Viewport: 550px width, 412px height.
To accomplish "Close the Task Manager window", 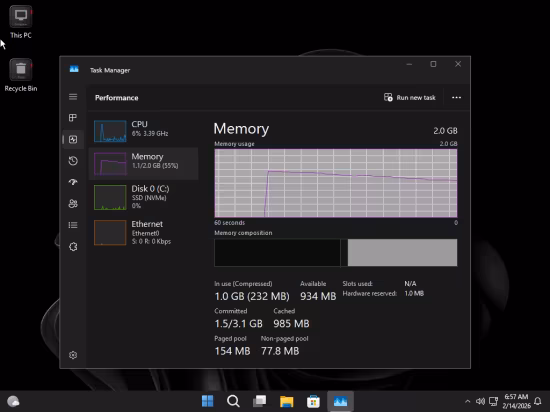I will pos(458,64).
